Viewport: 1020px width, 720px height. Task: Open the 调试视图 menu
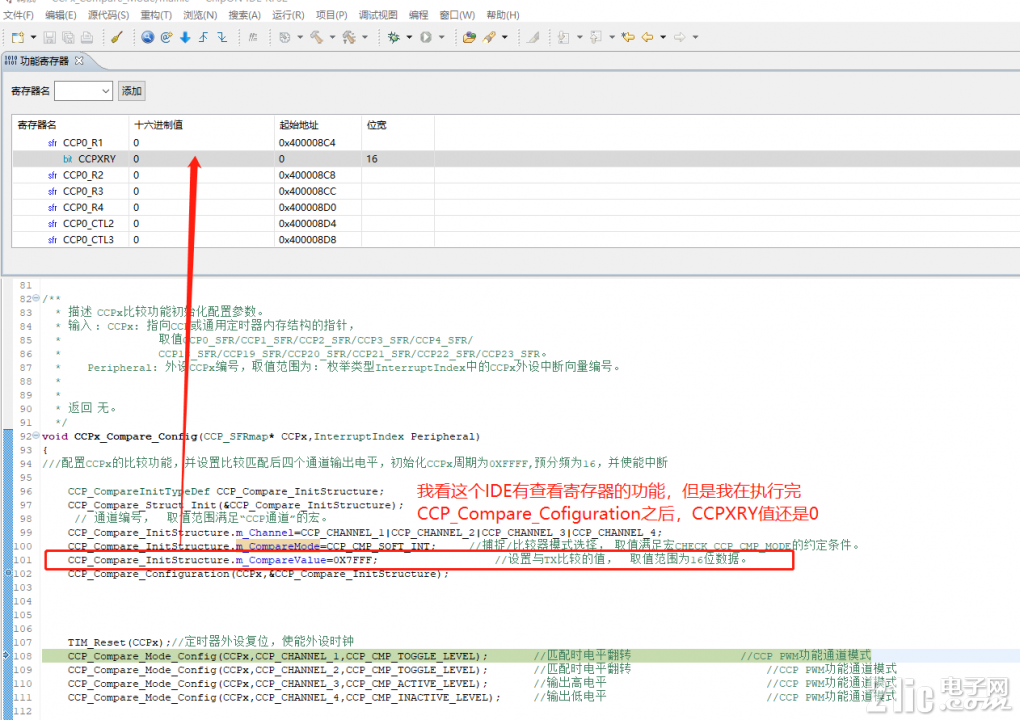pos(378,15)
